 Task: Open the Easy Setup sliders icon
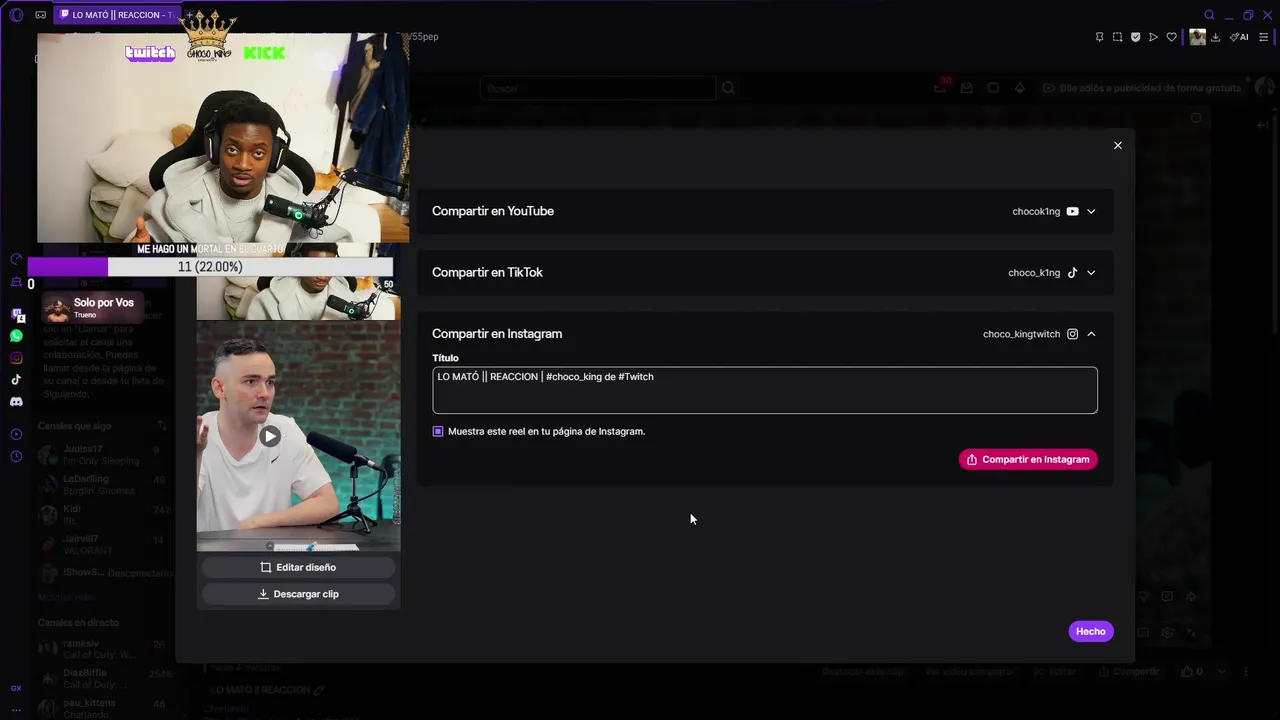tap(1263, 37)
